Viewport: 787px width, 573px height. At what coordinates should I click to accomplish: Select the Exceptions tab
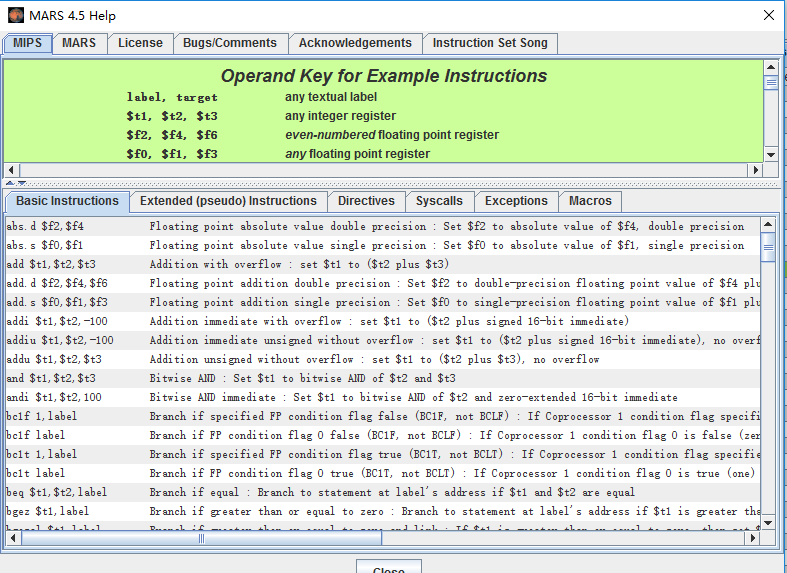pos(516,201)
